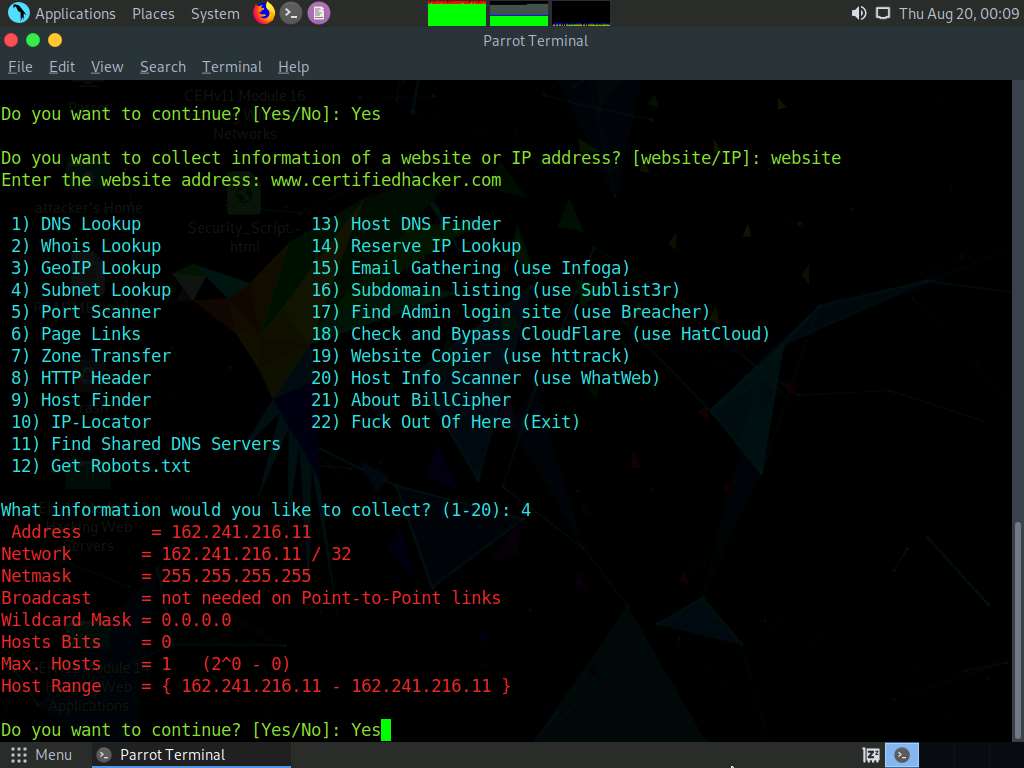Open the Applications menu

[x=75, y=14]
